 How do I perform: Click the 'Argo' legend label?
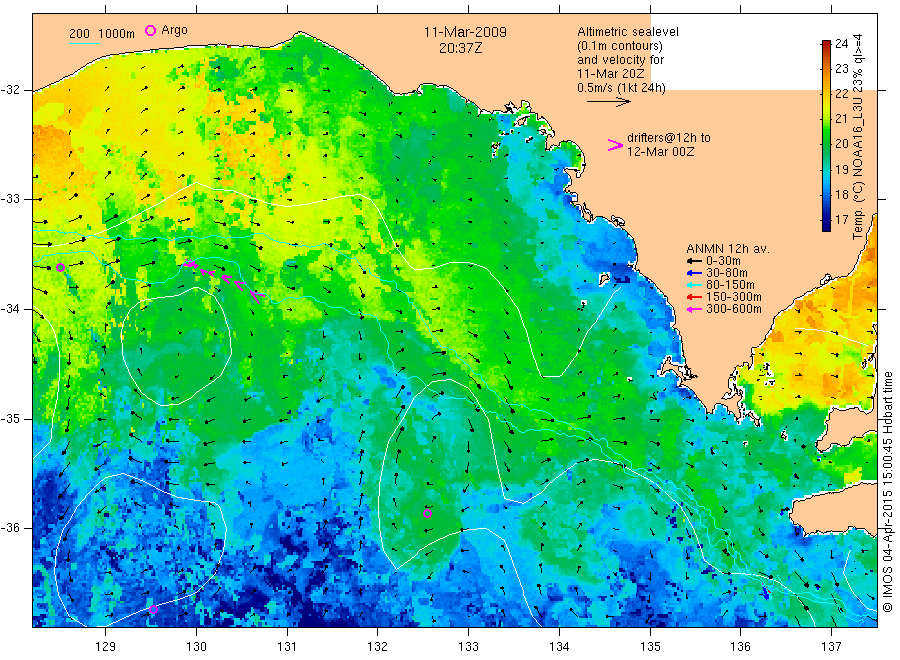174,30
